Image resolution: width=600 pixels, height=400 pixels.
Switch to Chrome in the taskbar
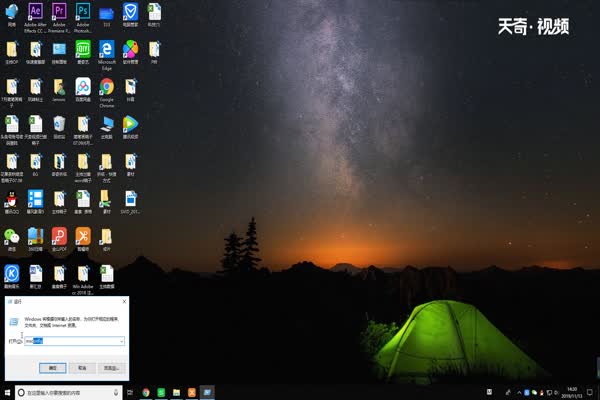click(146, 392)
